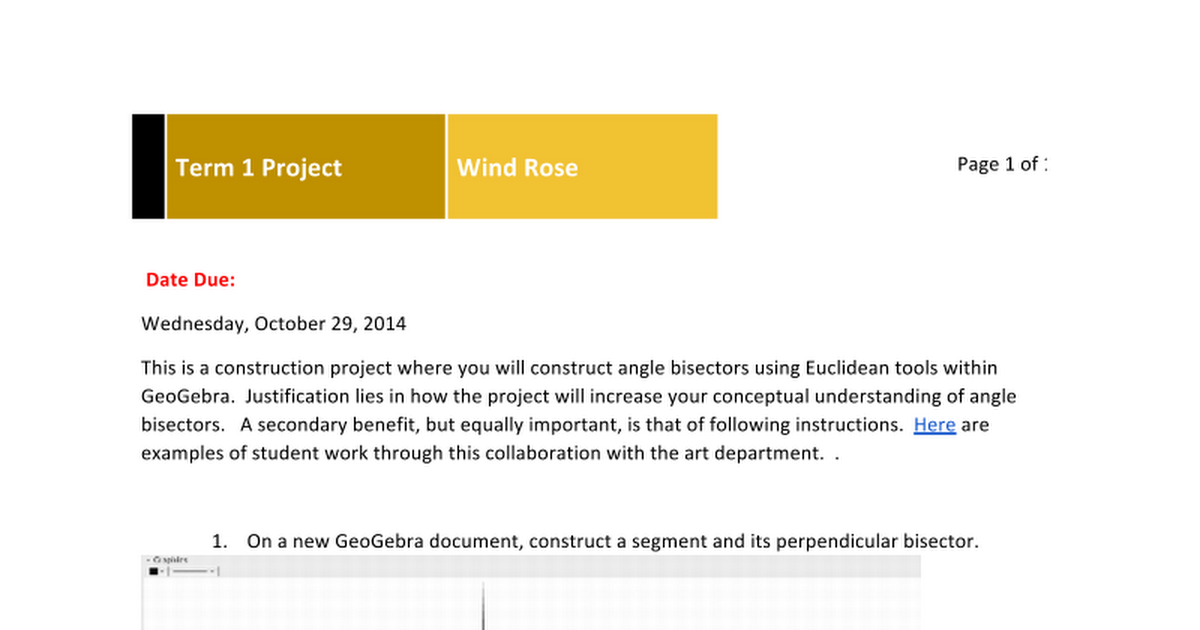
Task: Click the black bar left of header
Action: (x=148, y=167)
